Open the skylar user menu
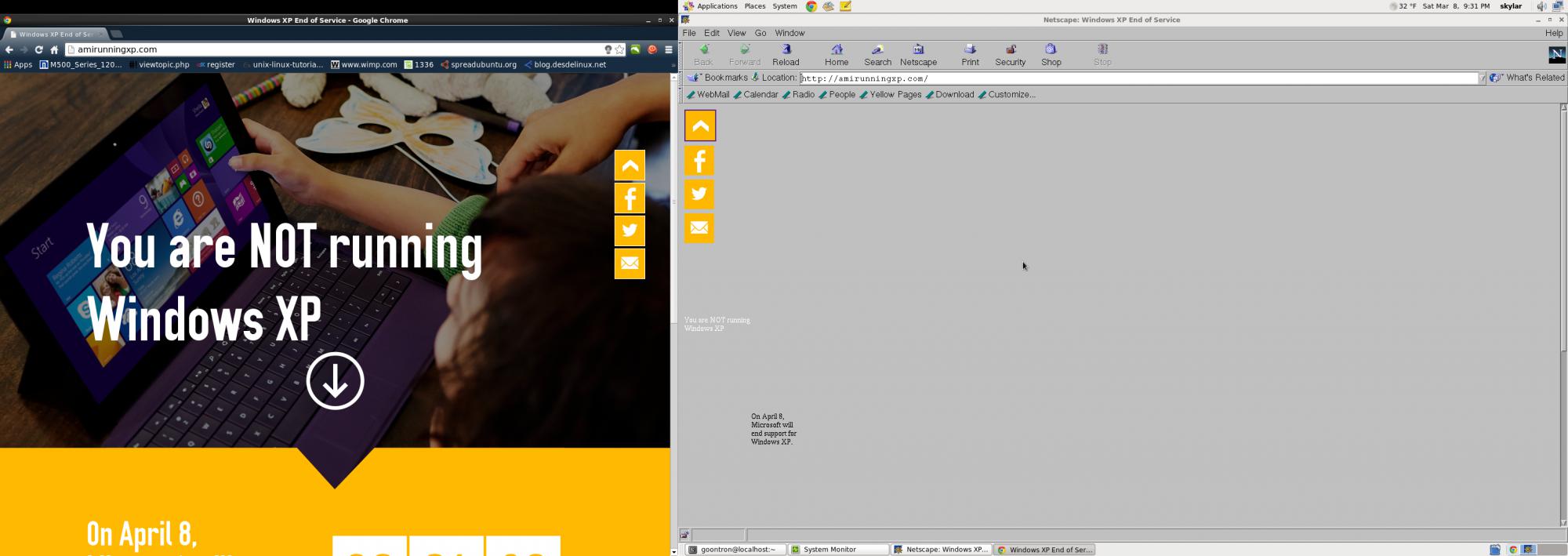This screenshot has width=1568, height=556. click(x=1511, y=6)
